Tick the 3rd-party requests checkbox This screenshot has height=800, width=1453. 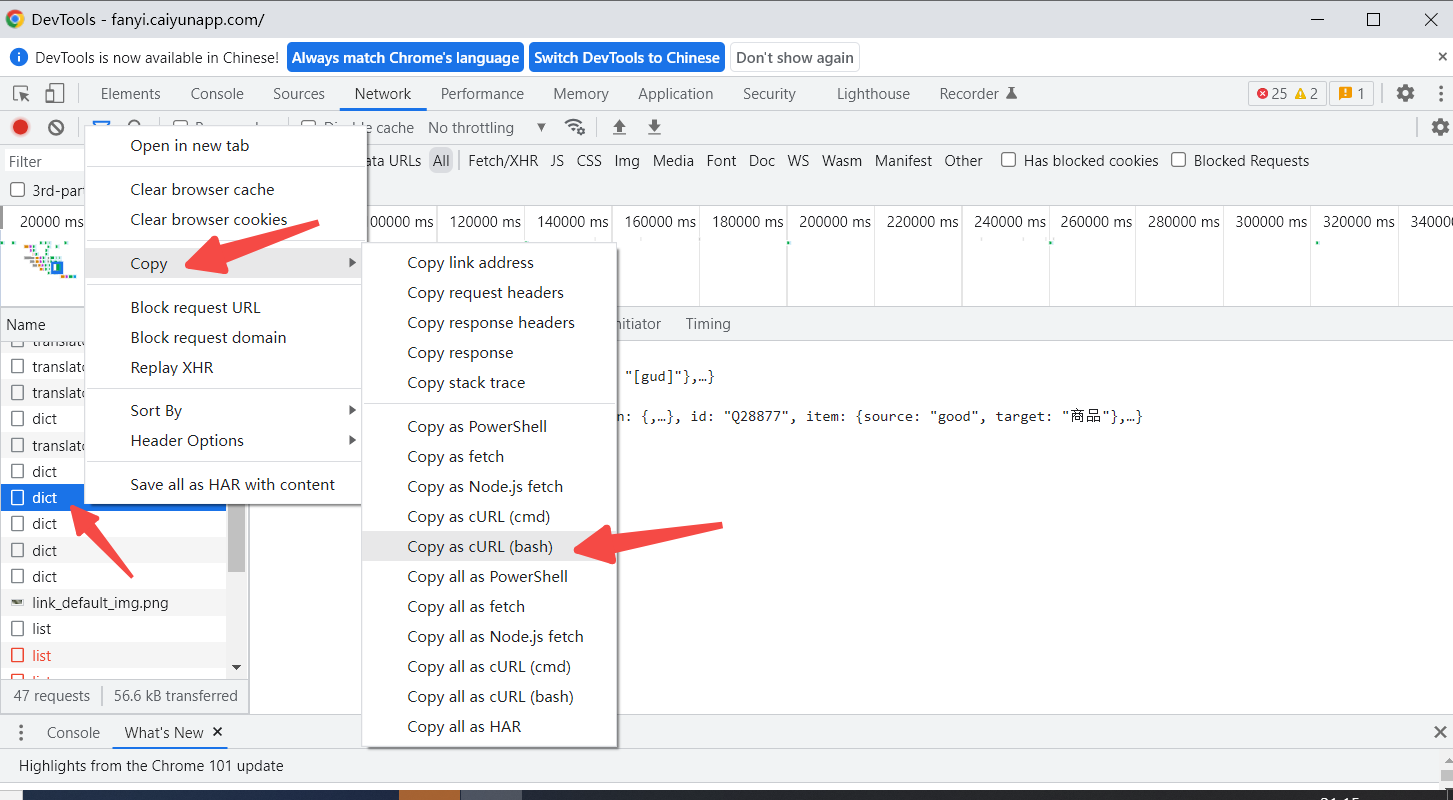[17, 190]
